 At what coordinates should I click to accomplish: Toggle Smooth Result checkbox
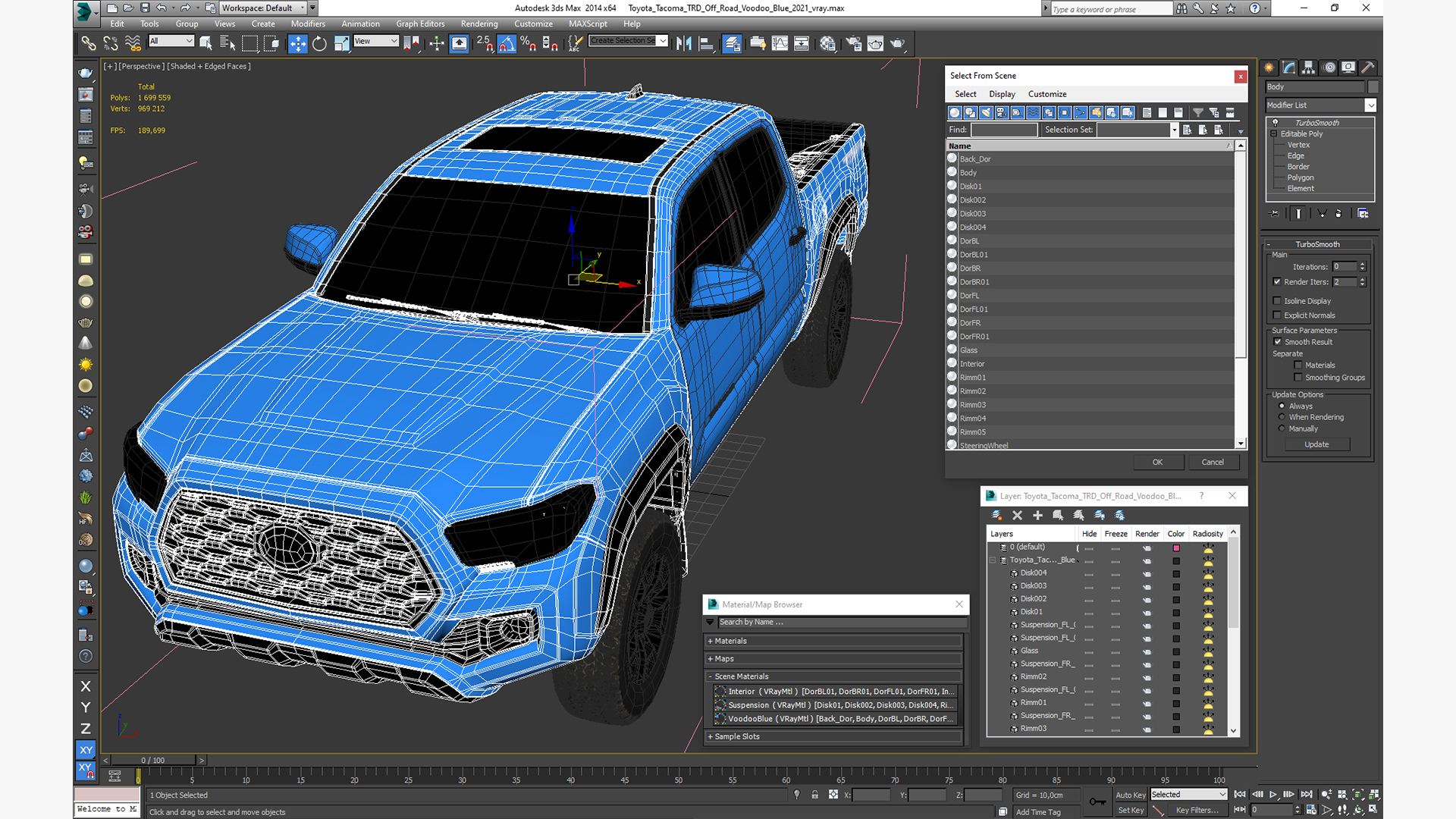click(1278, 342)
